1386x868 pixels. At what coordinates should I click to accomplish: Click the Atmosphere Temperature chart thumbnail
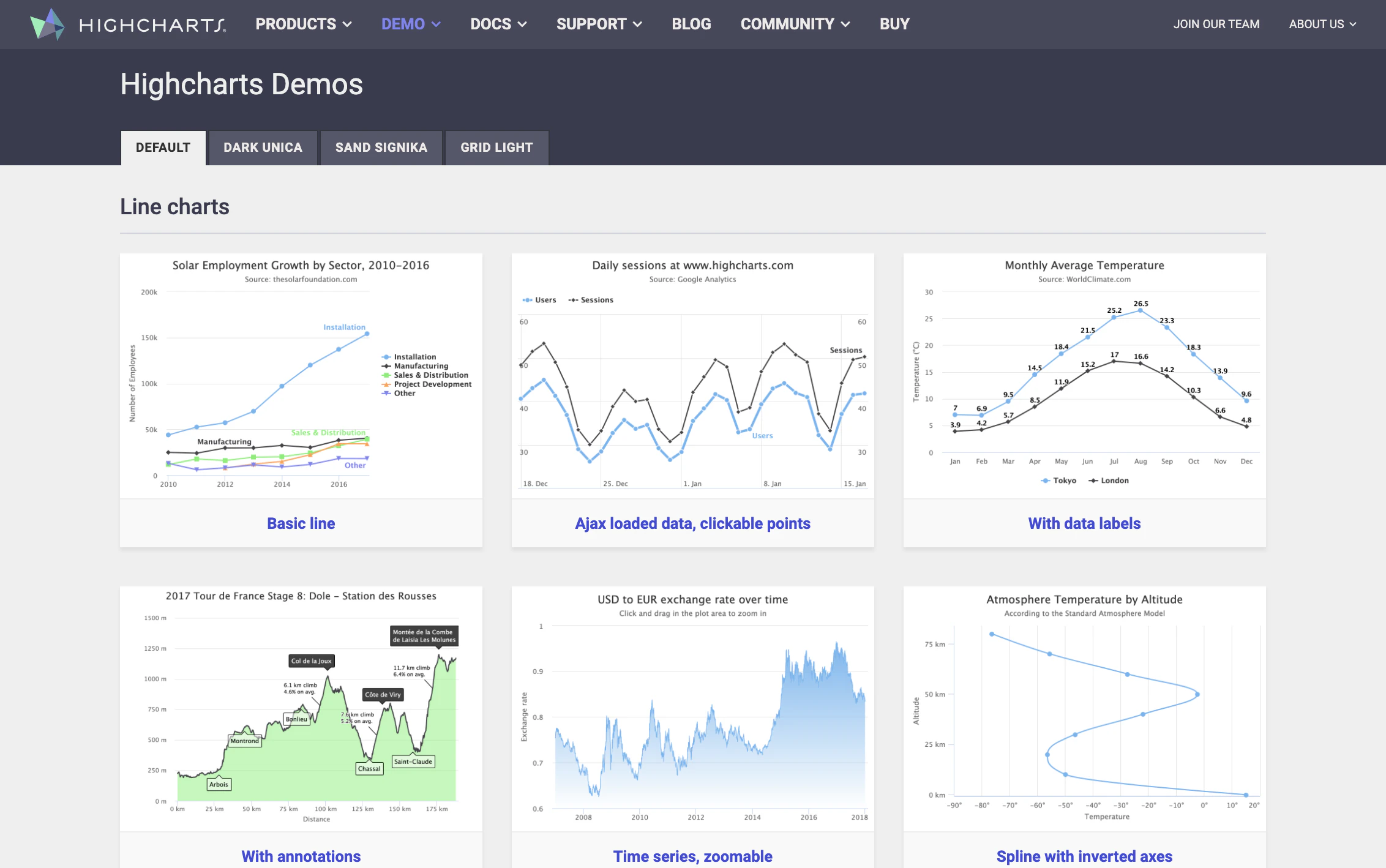point(1084,709)
